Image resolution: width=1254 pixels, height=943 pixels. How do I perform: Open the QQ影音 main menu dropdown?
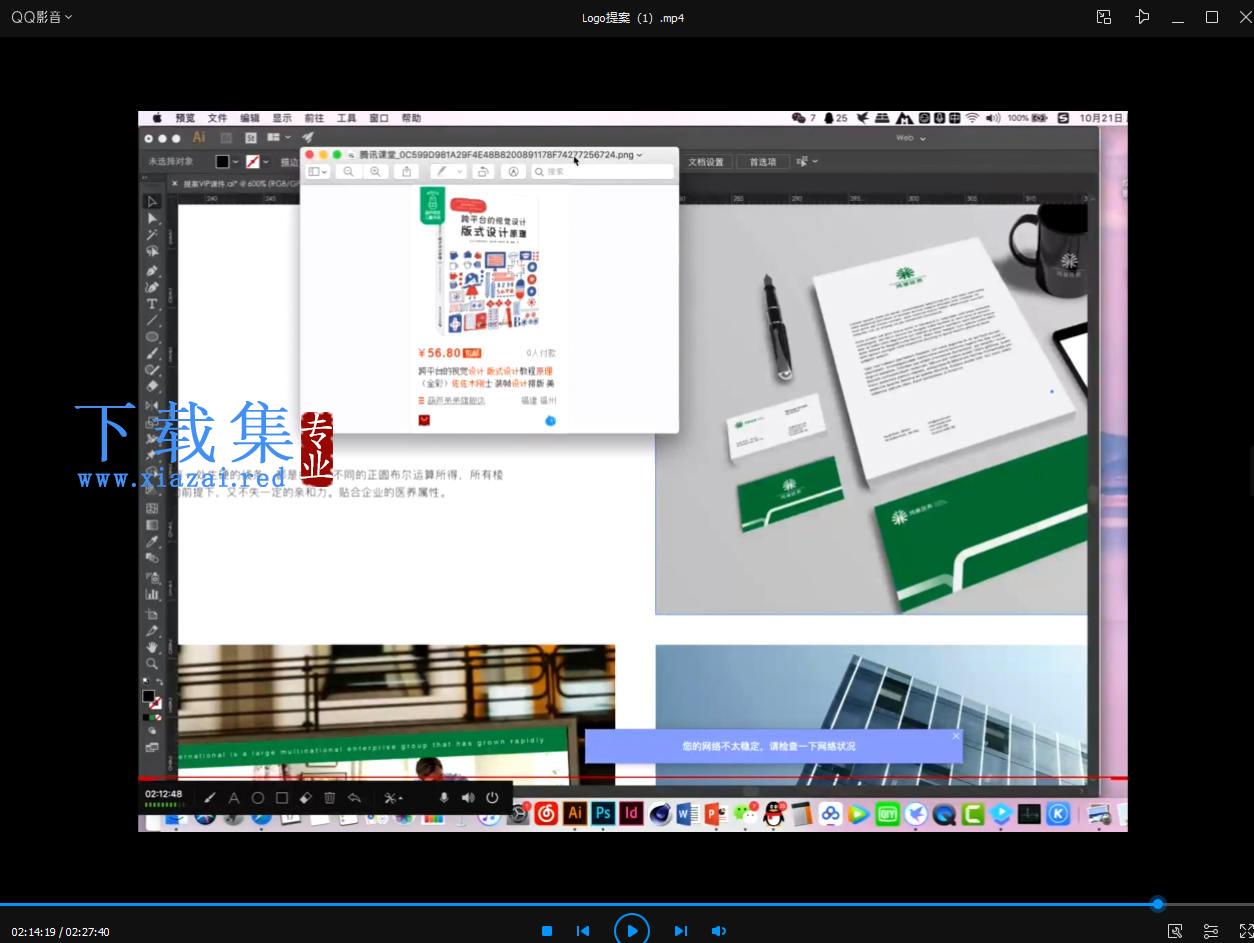coord(41,17)
